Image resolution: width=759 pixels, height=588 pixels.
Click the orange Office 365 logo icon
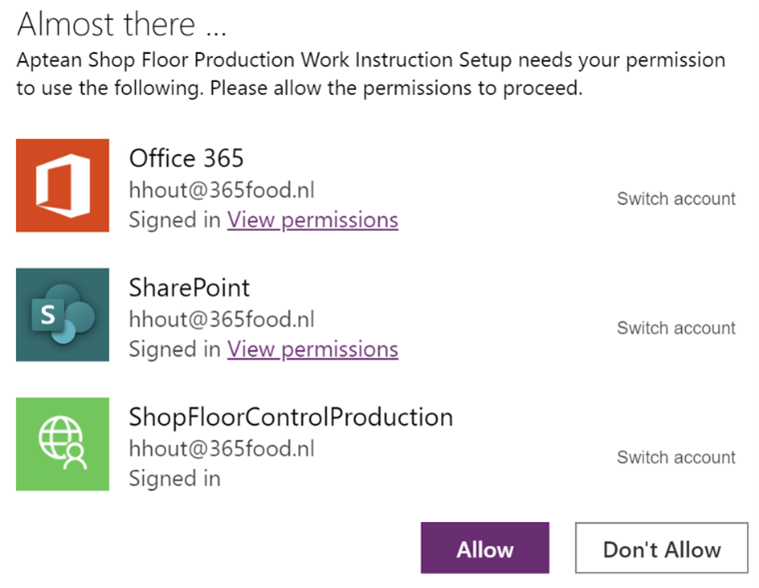coord(62,185)
